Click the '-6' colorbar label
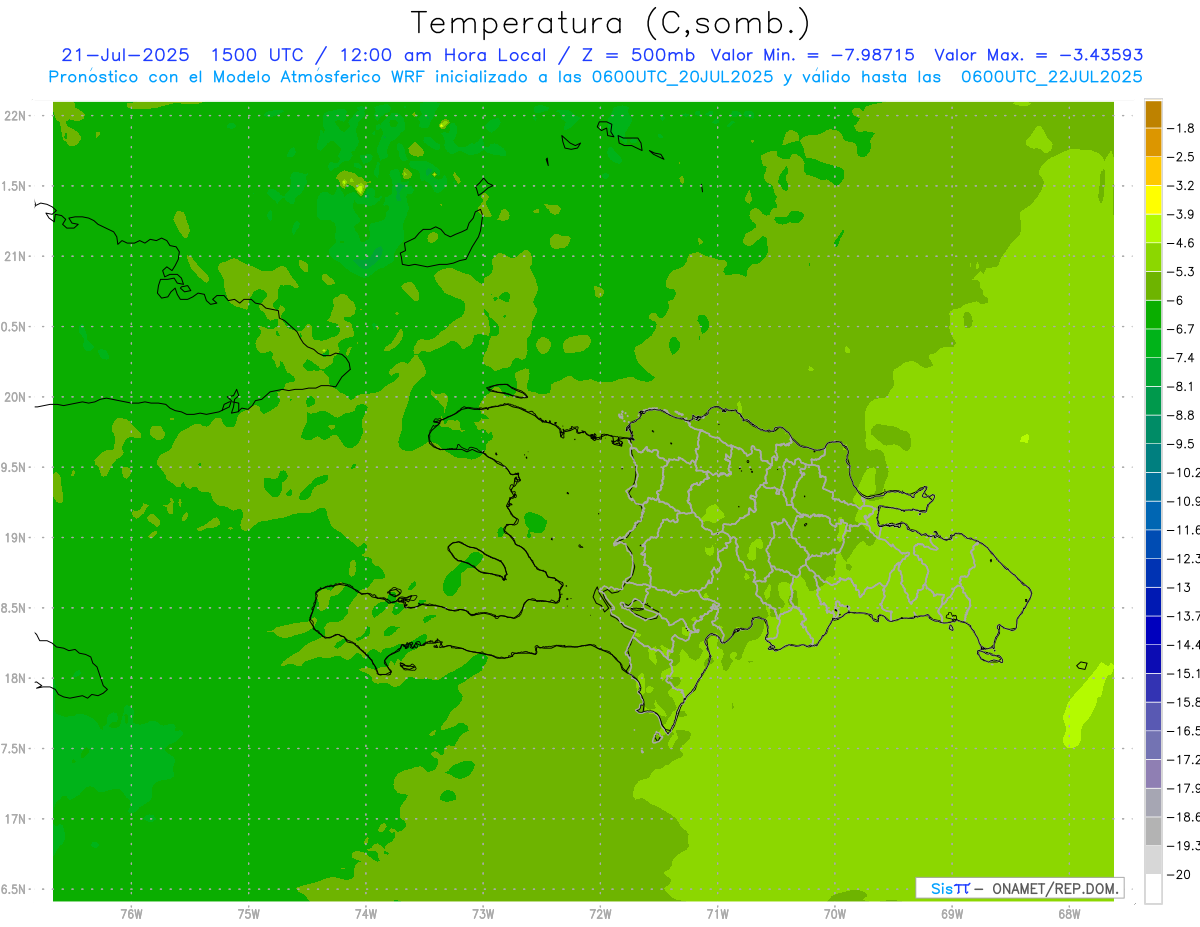This screenshot has height=927, width=1200. pyautogui.click(x=1177, y=300)
